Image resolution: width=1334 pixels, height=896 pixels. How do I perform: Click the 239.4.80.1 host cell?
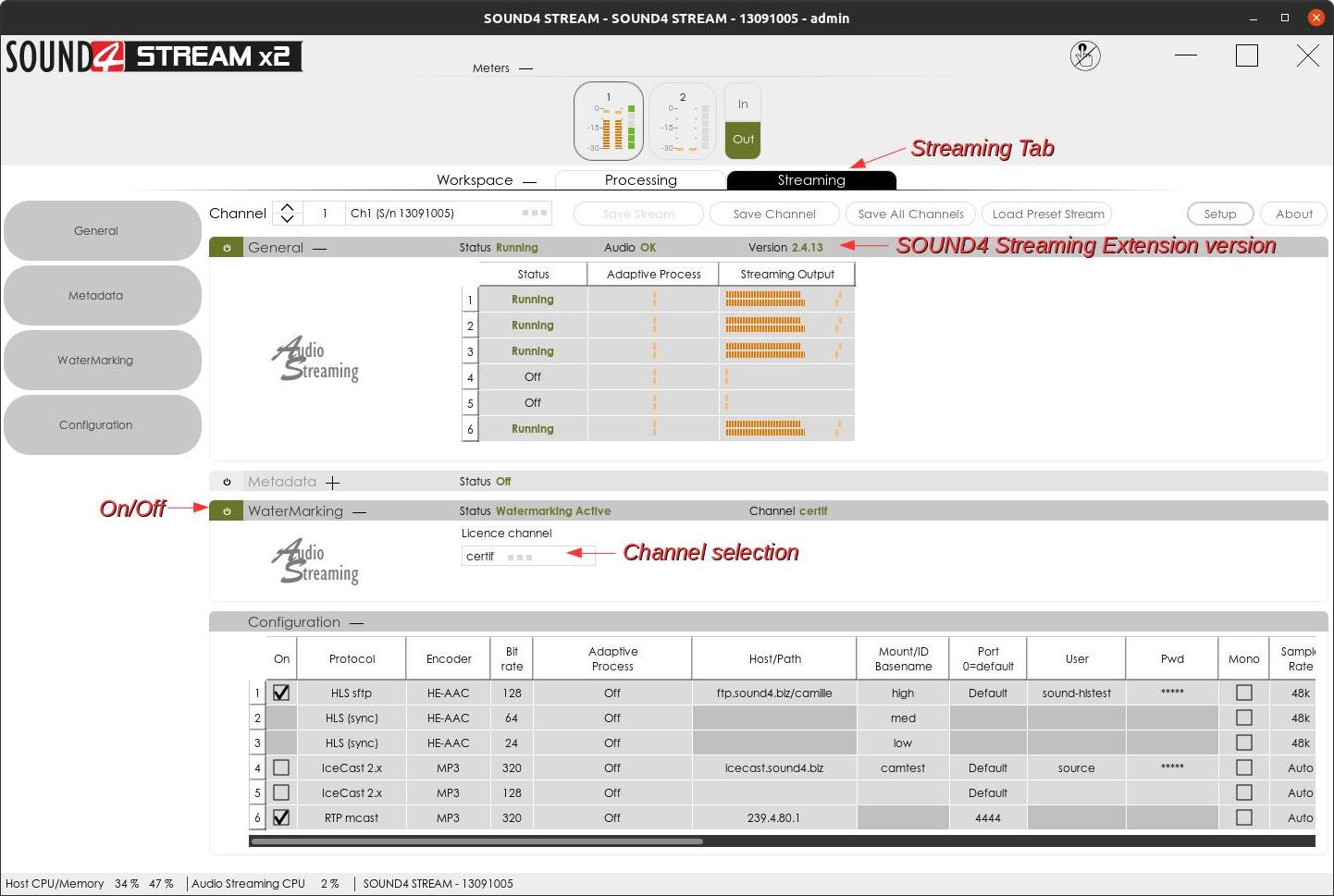pyautogui.click(x=774, y=817)
